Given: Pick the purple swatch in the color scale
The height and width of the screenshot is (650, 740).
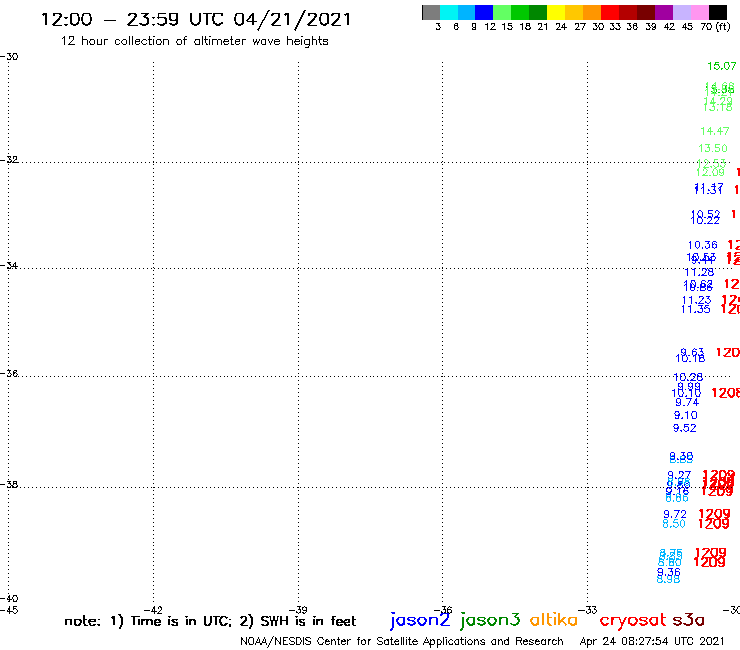Looking at the screenshot, I should click(x=664, y=12).
